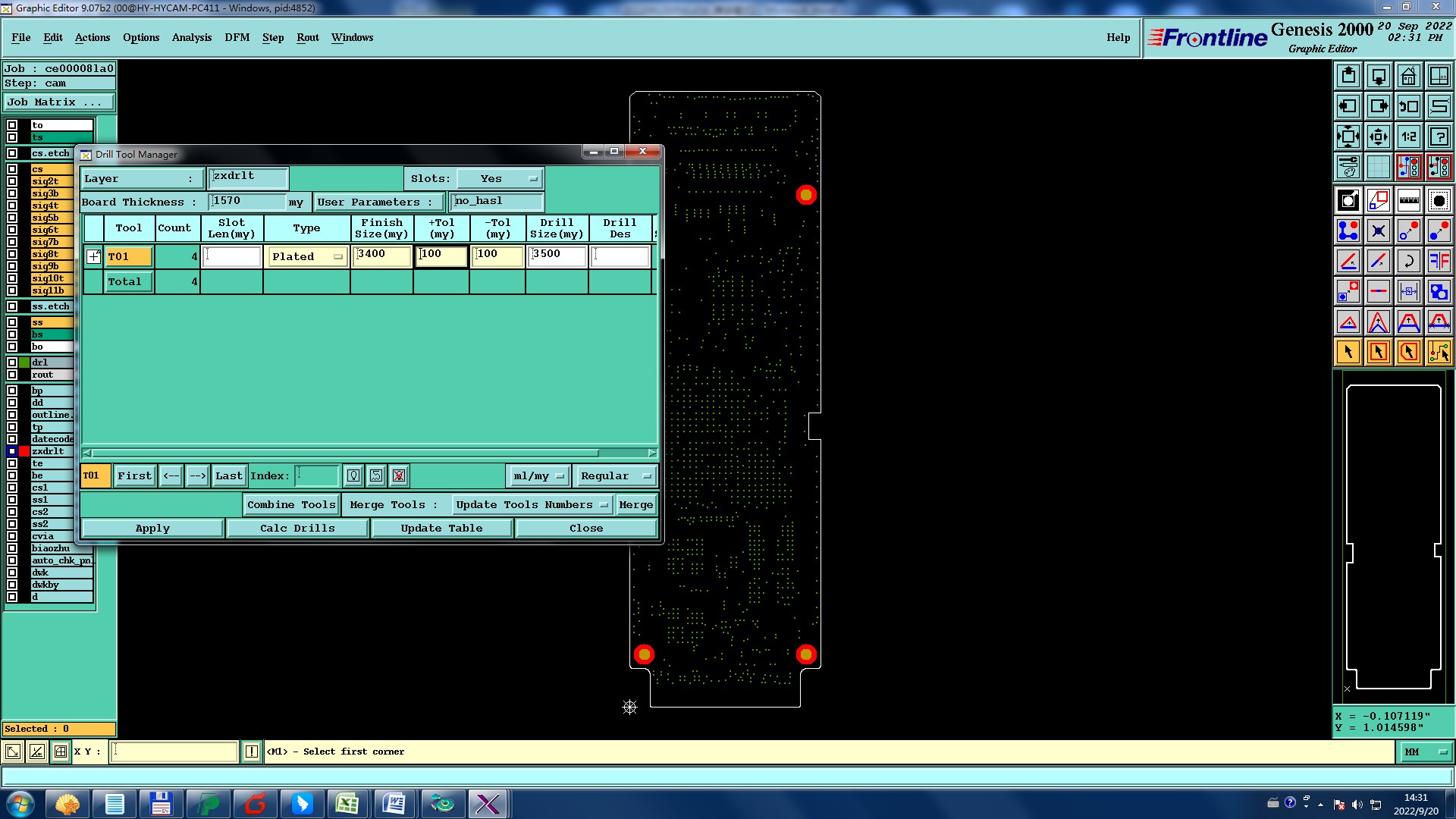Image resolution: width=1456 pixels, height=819 pixels.
Task: Open the Plated type dropdown
Action: click(307, 256)
